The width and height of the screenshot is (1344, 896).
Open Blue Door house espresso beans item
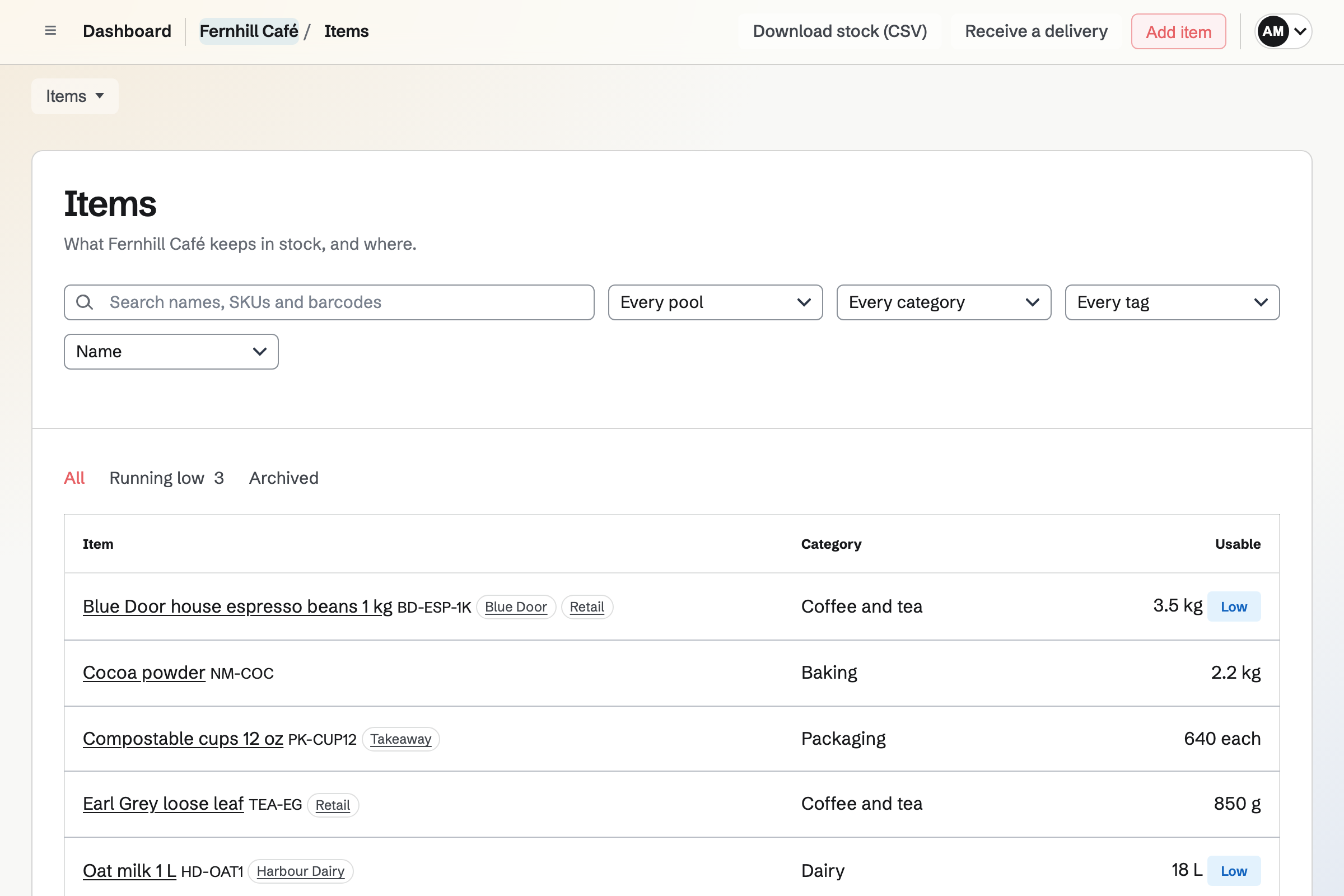pyautogui.click(x=237, y=606)
